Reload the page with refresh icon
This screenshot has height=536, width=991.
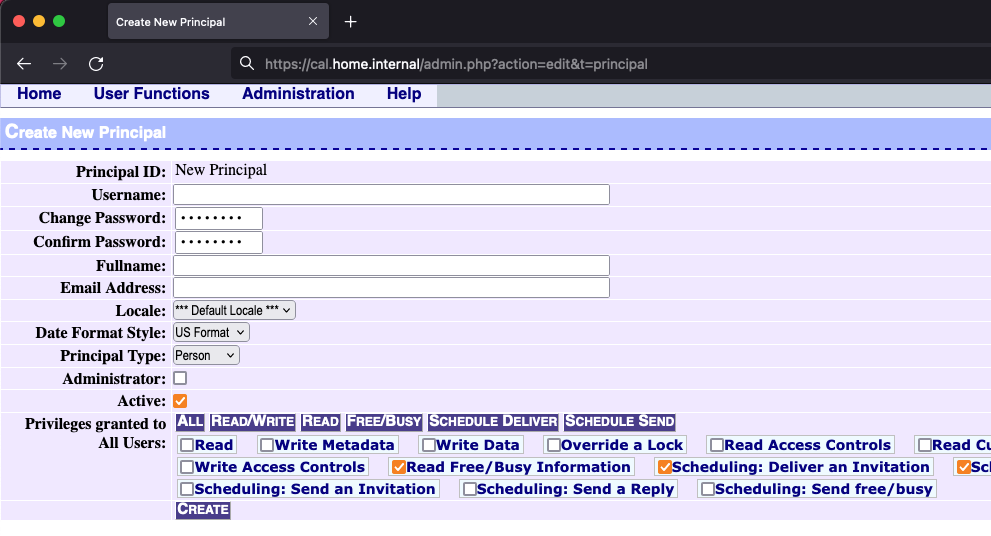[x=96, y=64]
